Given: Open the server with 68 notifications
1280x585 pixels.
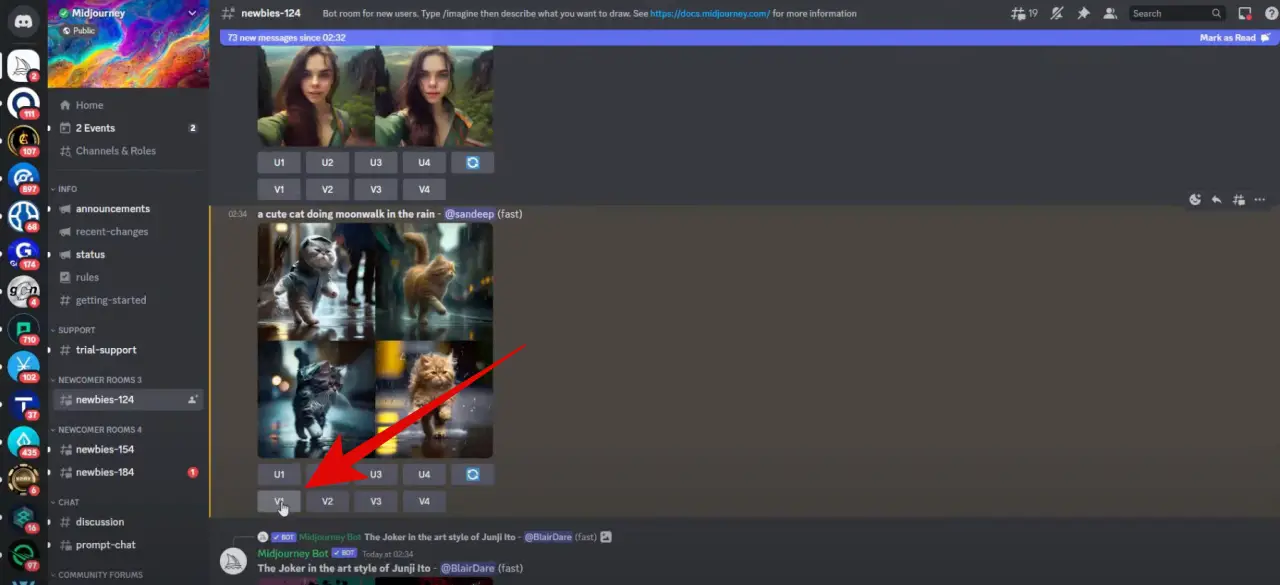Looking at the screenshot, I should pos(23,216).
